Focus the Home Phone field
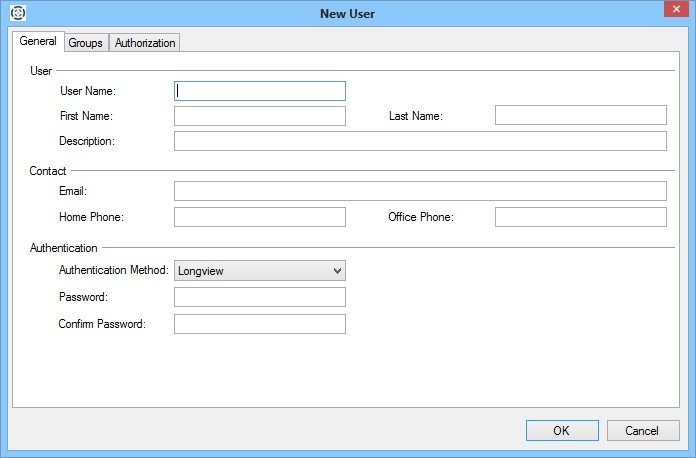The height and width of the screenshot is (458, 696). click(260, 217)
